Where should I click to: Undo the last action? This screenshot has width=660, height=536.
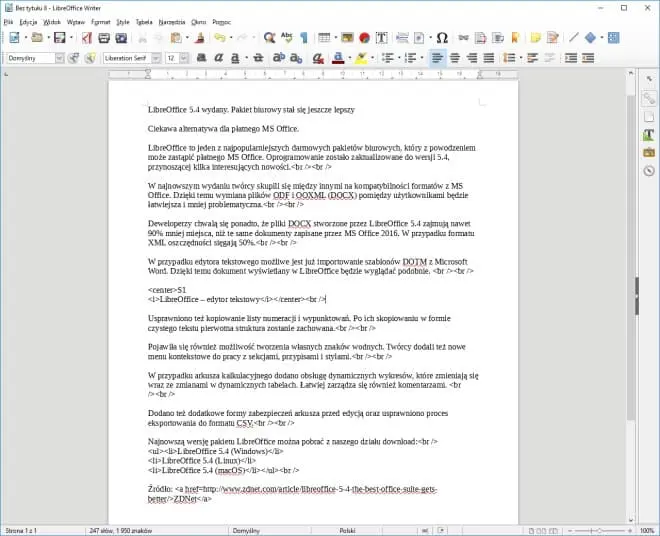pos(220,38)
